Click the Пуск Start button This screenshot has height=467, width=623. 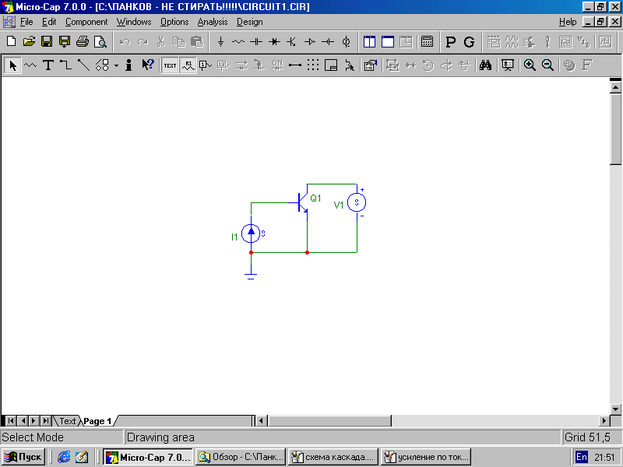tap(24, 457)
